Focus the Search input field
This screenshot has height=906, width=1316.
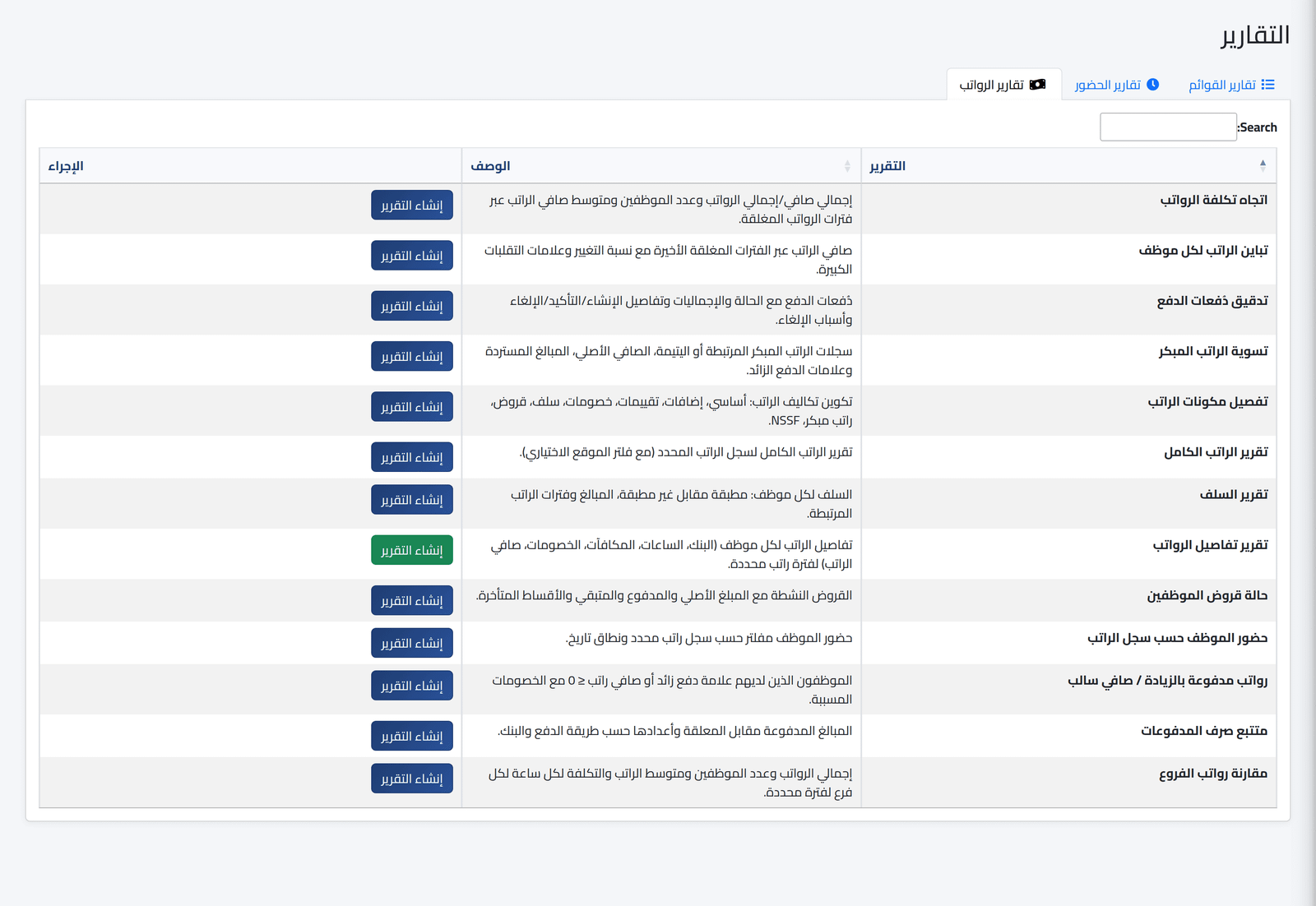pos(1168,127)
